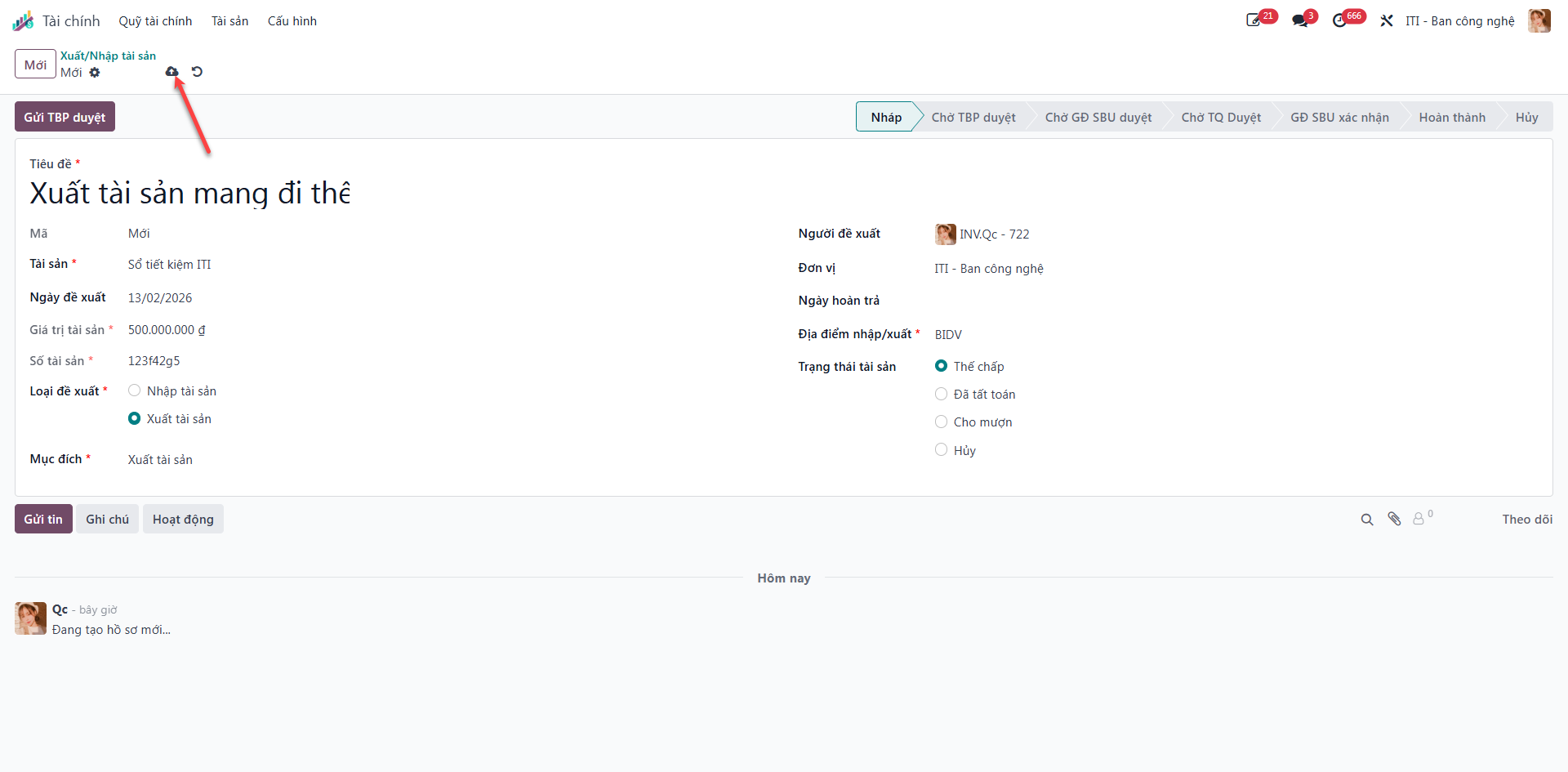This screenshot has width=1568, height=772.
Task: Open the gear actions menu next to Mới
Action: [x=95, y=73]
